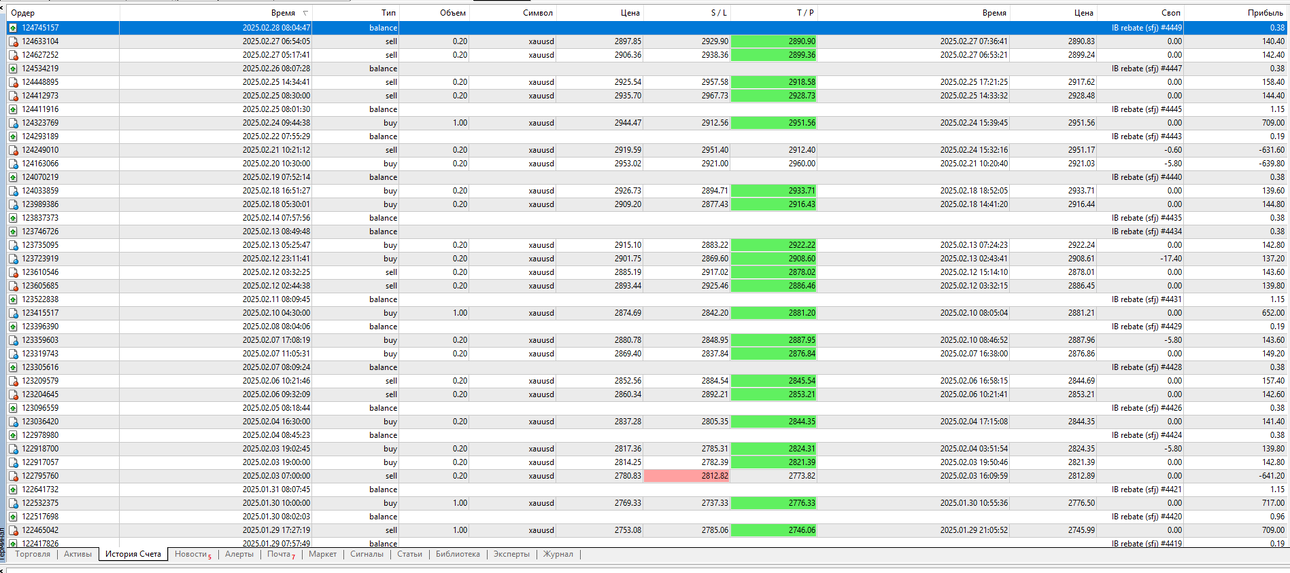Click the balance icon of order 124745157
1290x573 pixels.
(x=13, y=28)
